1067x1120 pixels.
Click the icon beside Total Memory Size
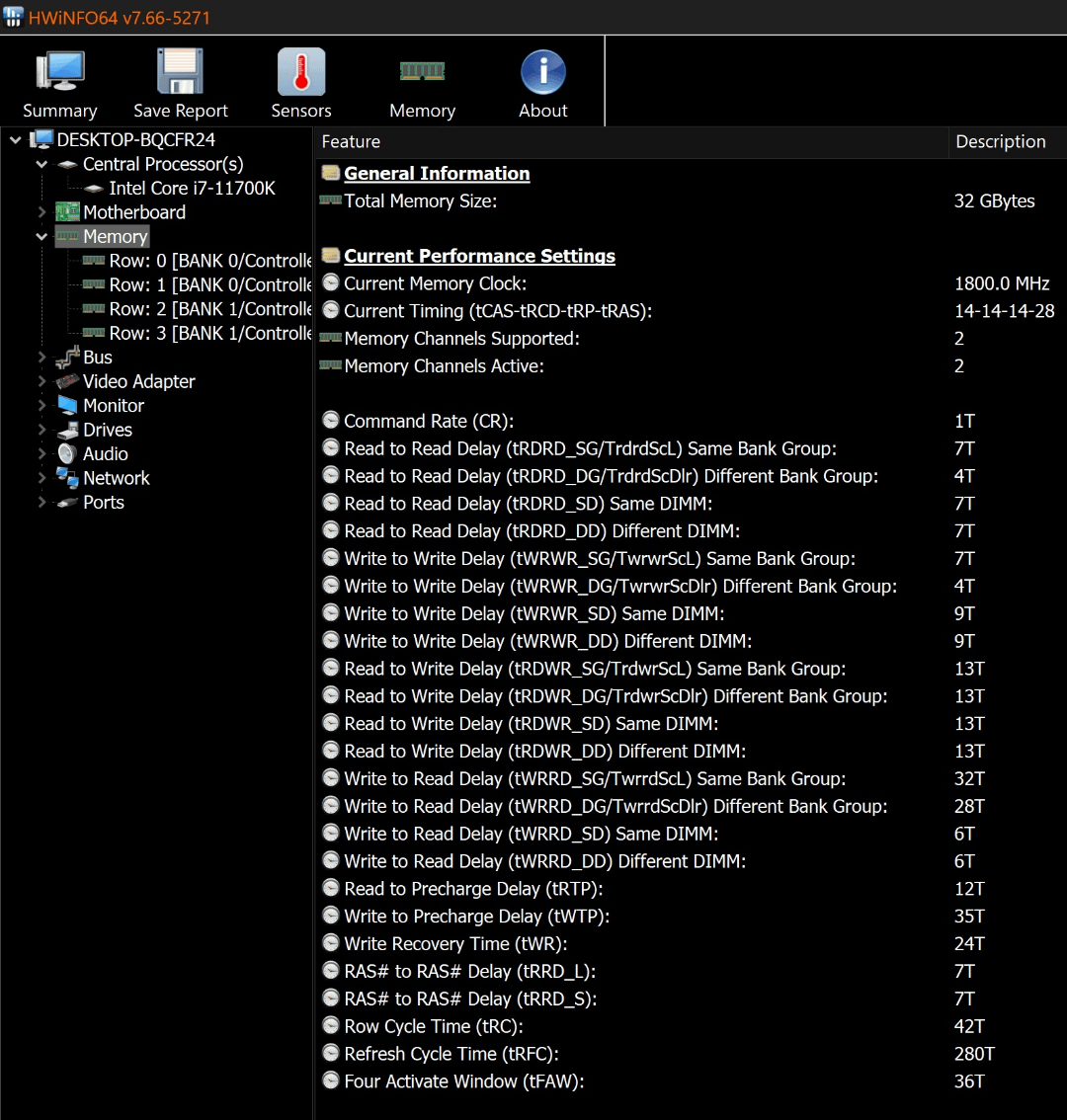coord(330,200)
